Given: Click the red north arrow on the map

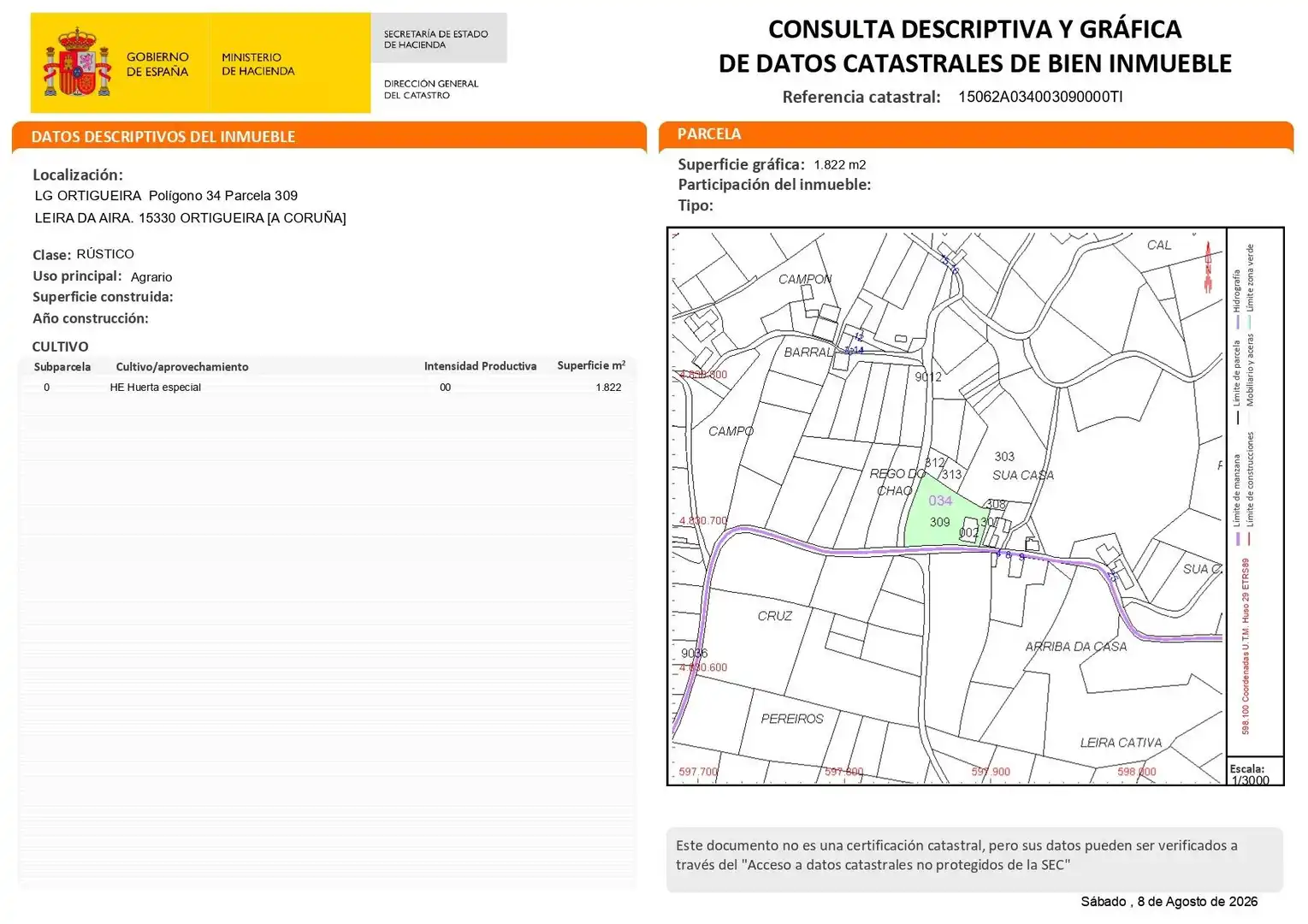Looking at the screenshot, I should tap(1209, 267).
